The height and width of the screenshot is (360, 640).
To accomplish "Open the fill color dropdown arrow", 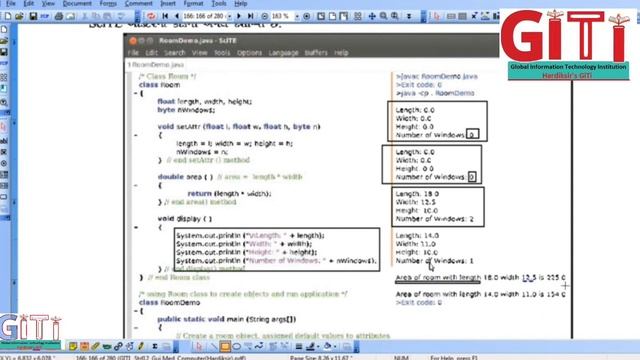I will pyautogui.click(x=335, y=347).
